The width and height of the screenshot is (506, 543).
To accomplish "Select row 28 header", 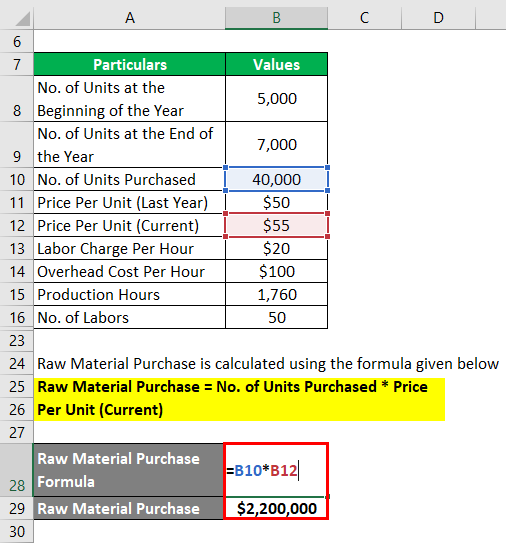I will pyautogui.click(x=17, y=470).
